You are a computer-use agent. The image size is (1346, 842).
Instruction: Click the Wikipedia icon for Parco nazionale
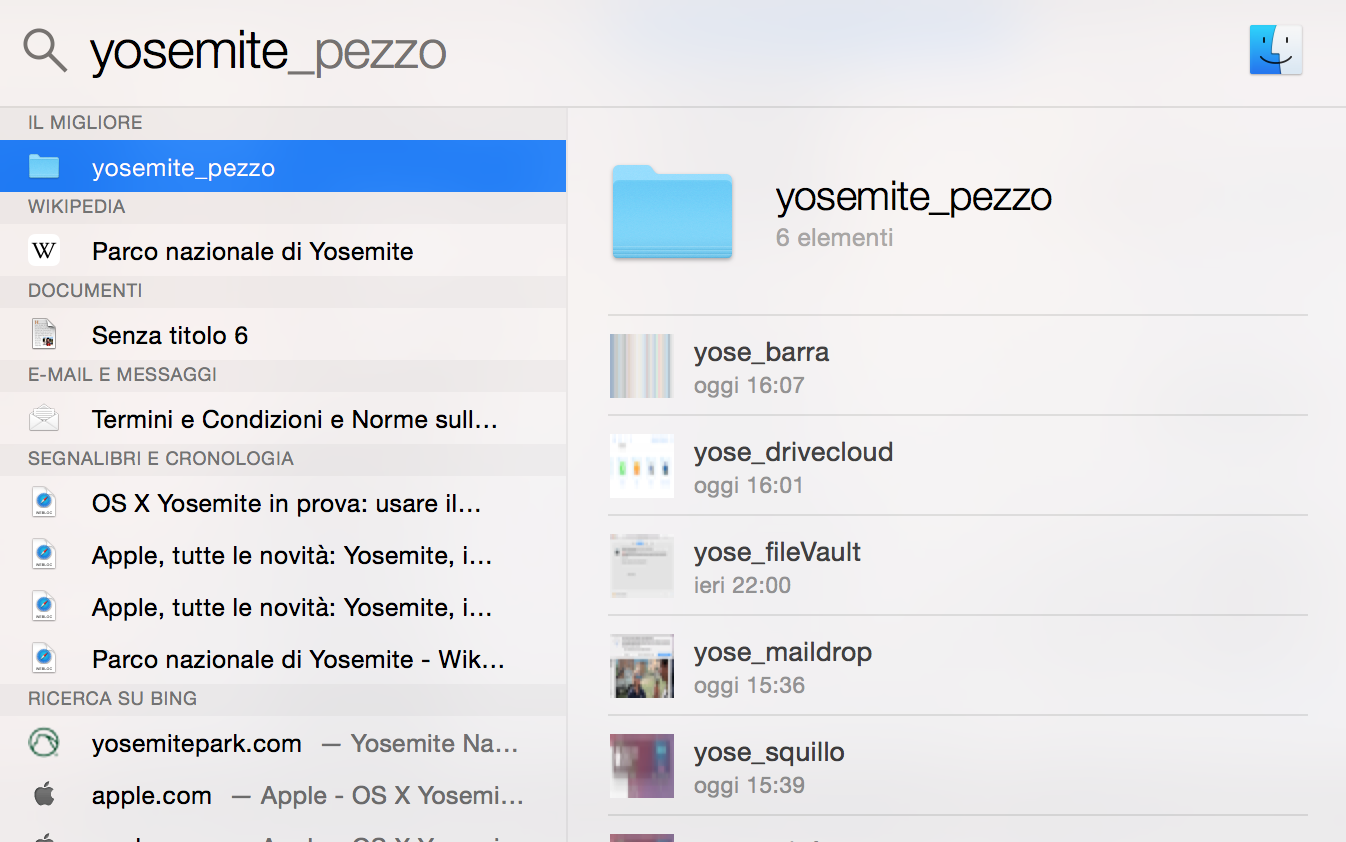point(44,251)
